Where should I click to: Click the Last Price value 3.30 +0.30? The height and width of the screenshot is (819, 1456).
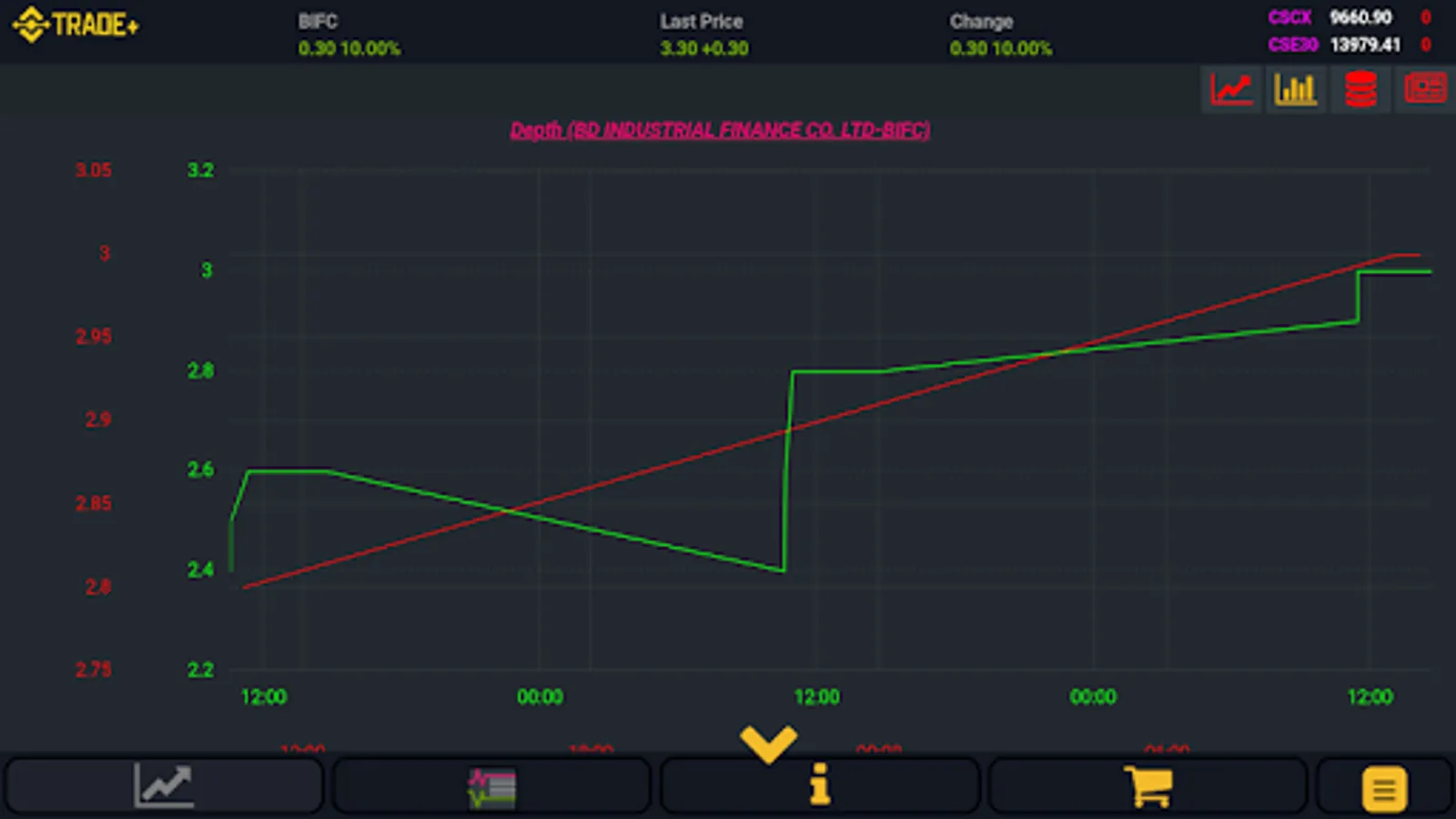pos(704,48)
